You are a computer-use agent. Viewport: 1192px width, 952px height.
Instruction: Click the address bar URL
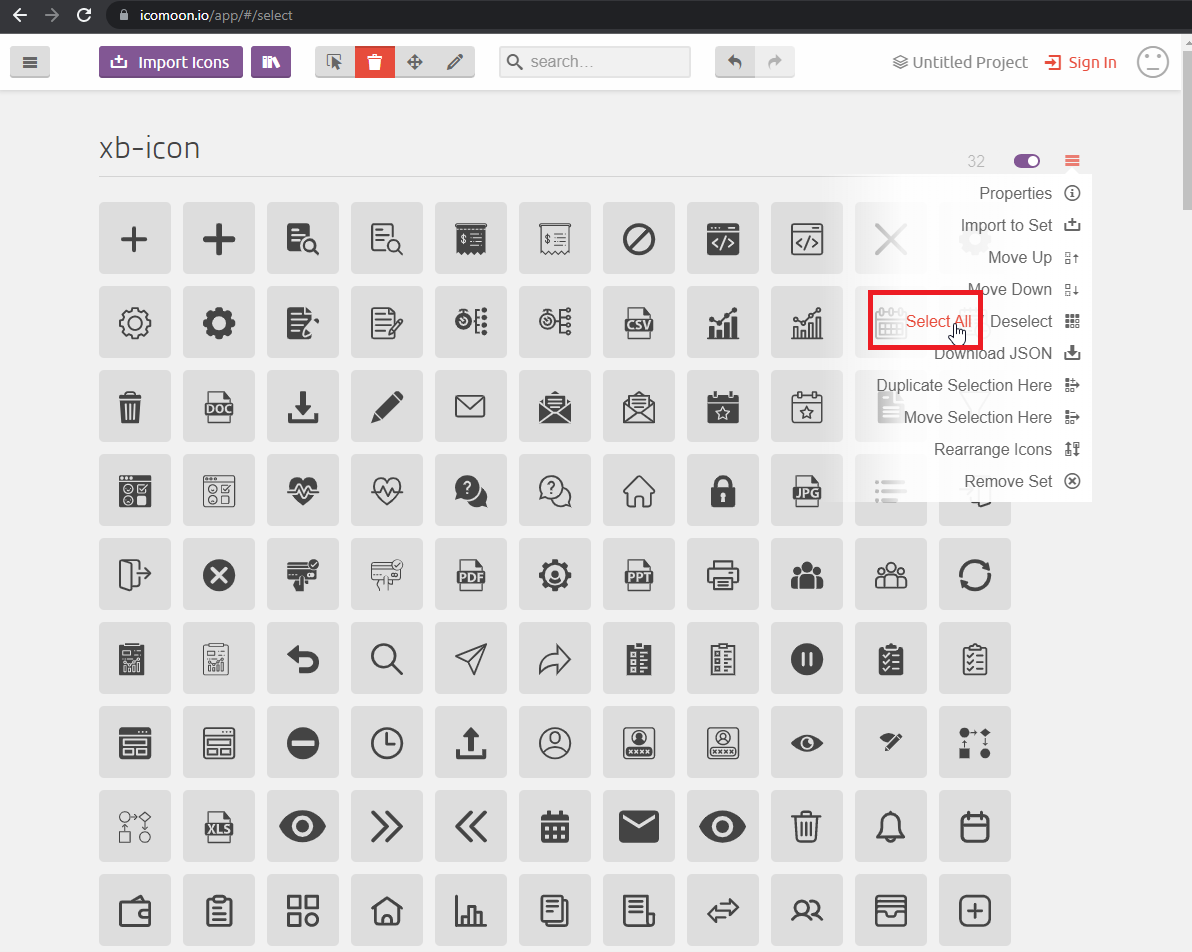216,15
